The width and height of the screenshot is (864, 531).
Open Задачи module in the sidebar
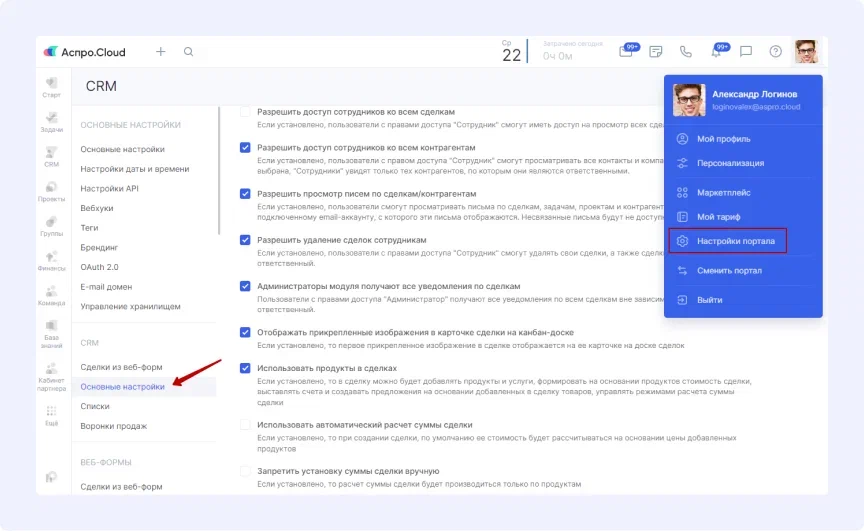[x=51, y=120]
